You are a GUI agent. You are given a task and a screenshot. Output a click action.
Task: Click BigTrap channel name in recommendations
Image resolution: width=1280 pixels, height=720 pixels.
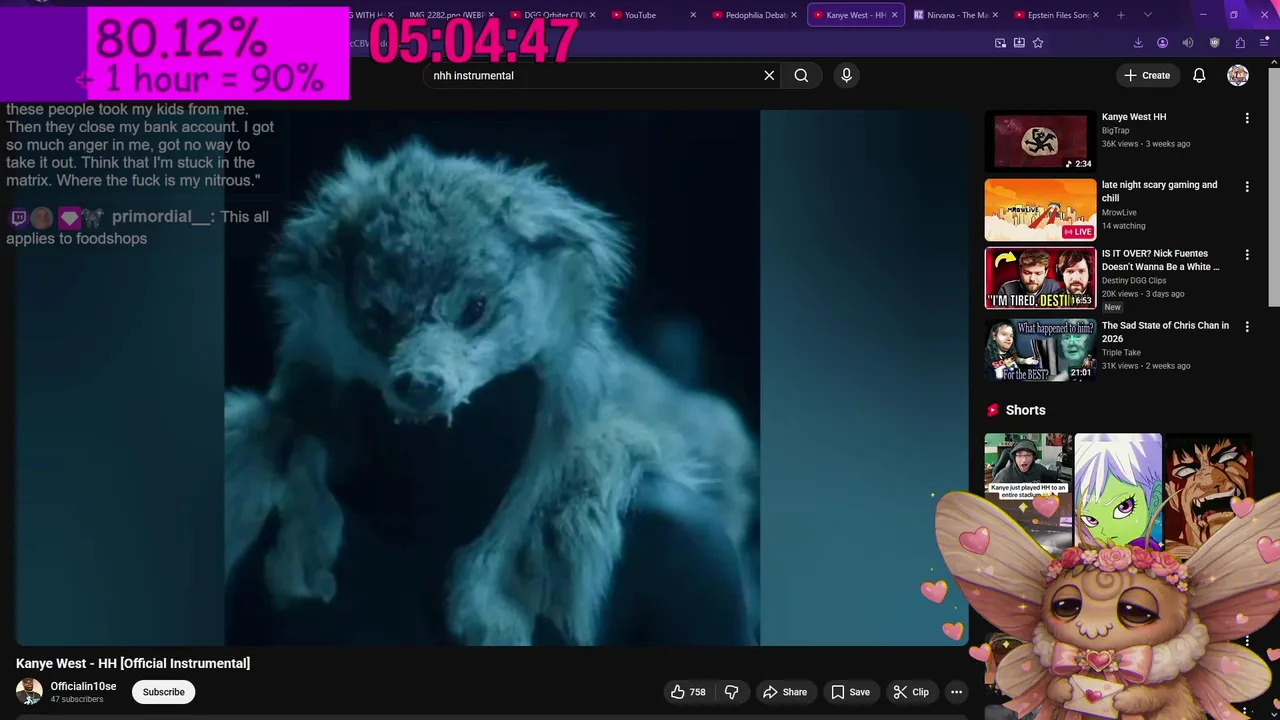[x=1115, y=131]
